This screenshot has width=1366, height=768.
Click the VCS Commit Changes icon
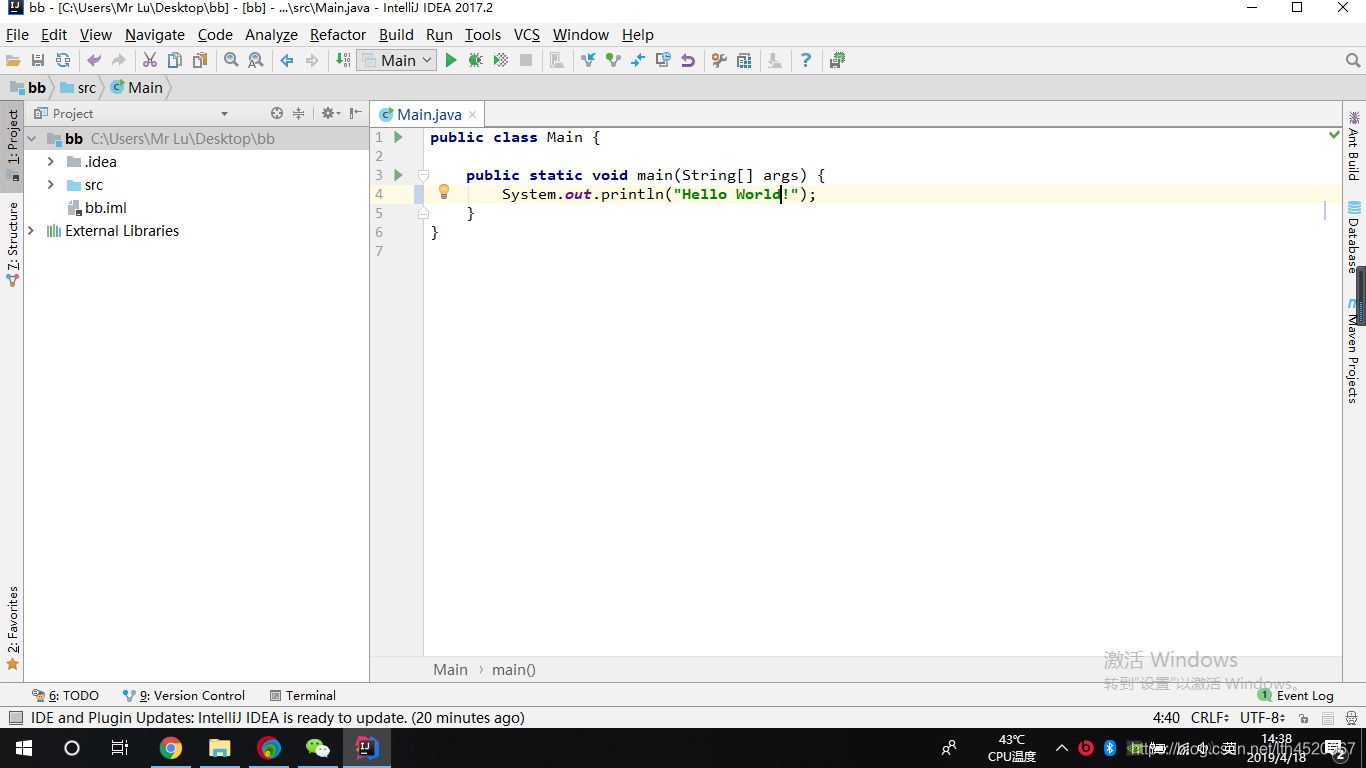613,61
